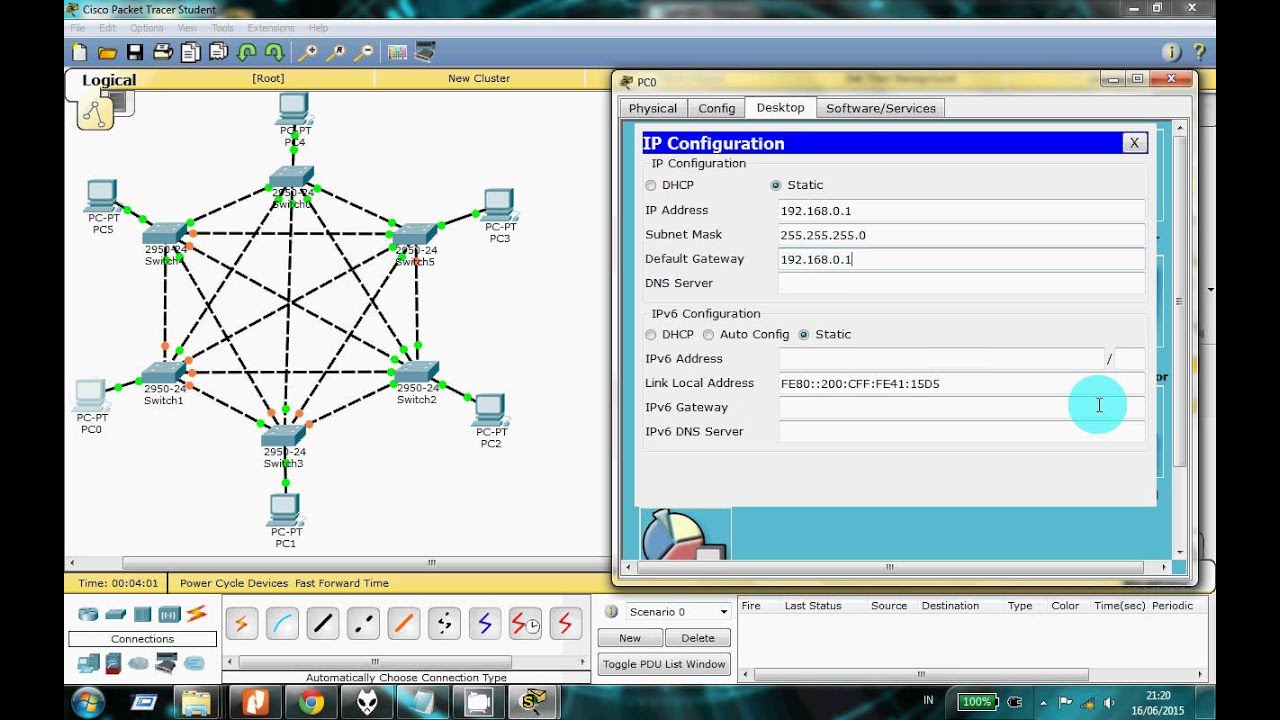Viewport: 1280px width, 720px height.
Task: Redo with the right green arrow icon
Action: point(274,52)
